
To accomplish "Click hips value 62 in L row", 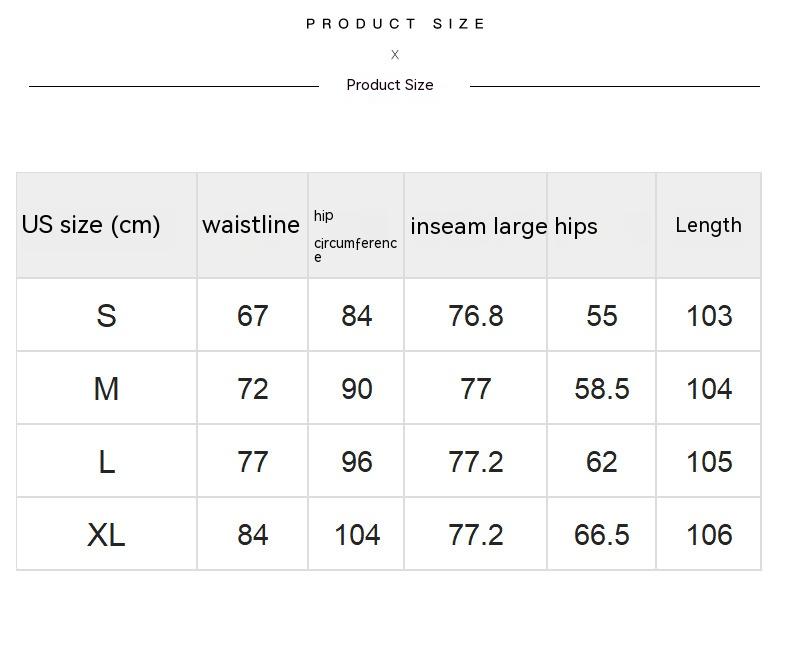I will pos(601,462).
